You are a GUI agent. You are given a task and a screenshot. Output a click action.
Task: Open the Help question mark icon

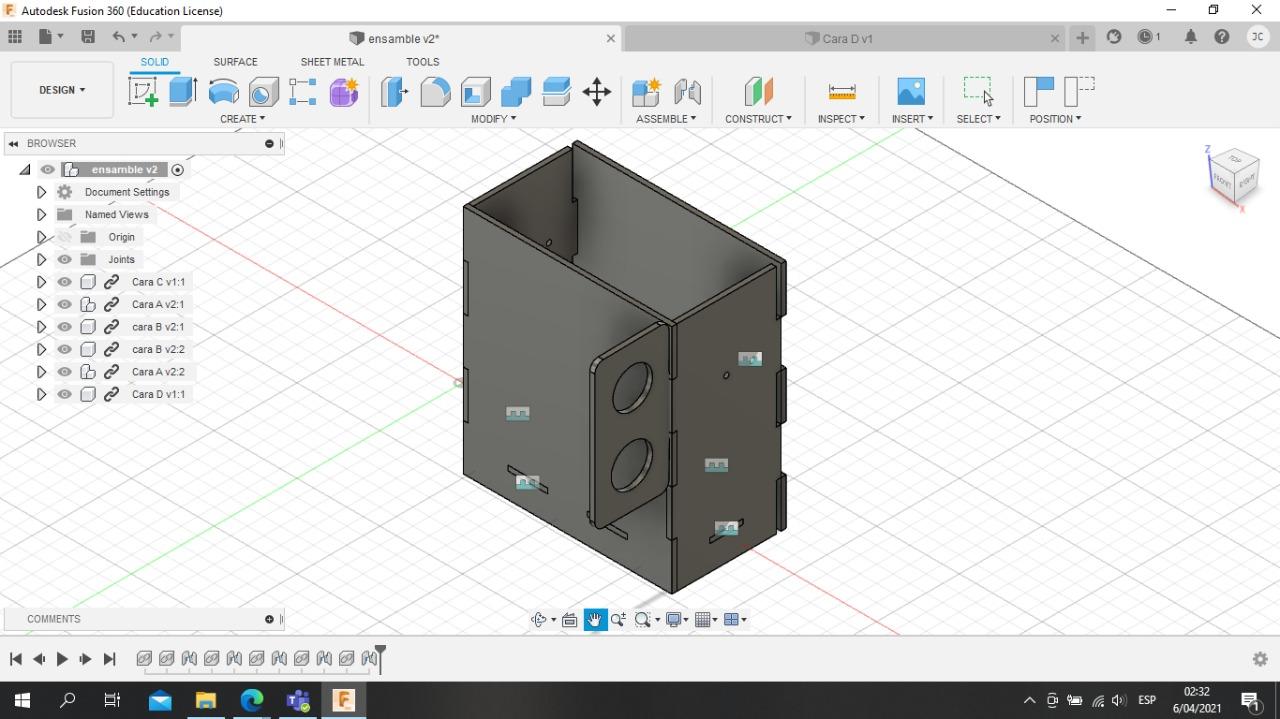coord(1222,37)
